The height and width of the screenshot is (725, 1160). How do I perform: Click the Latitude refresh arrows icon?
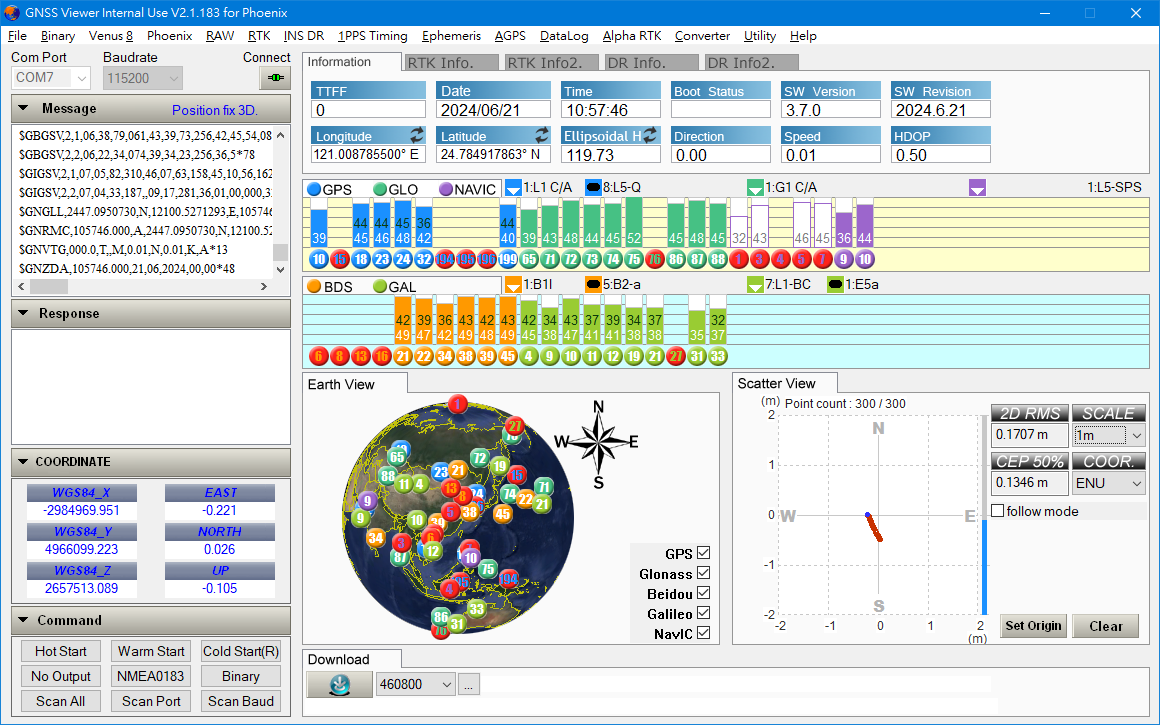click(541, 135)
